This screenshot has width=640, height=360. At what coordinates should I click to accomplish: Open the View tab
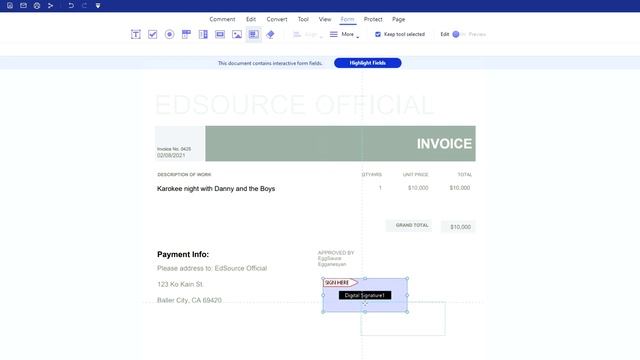pos(325,19)
